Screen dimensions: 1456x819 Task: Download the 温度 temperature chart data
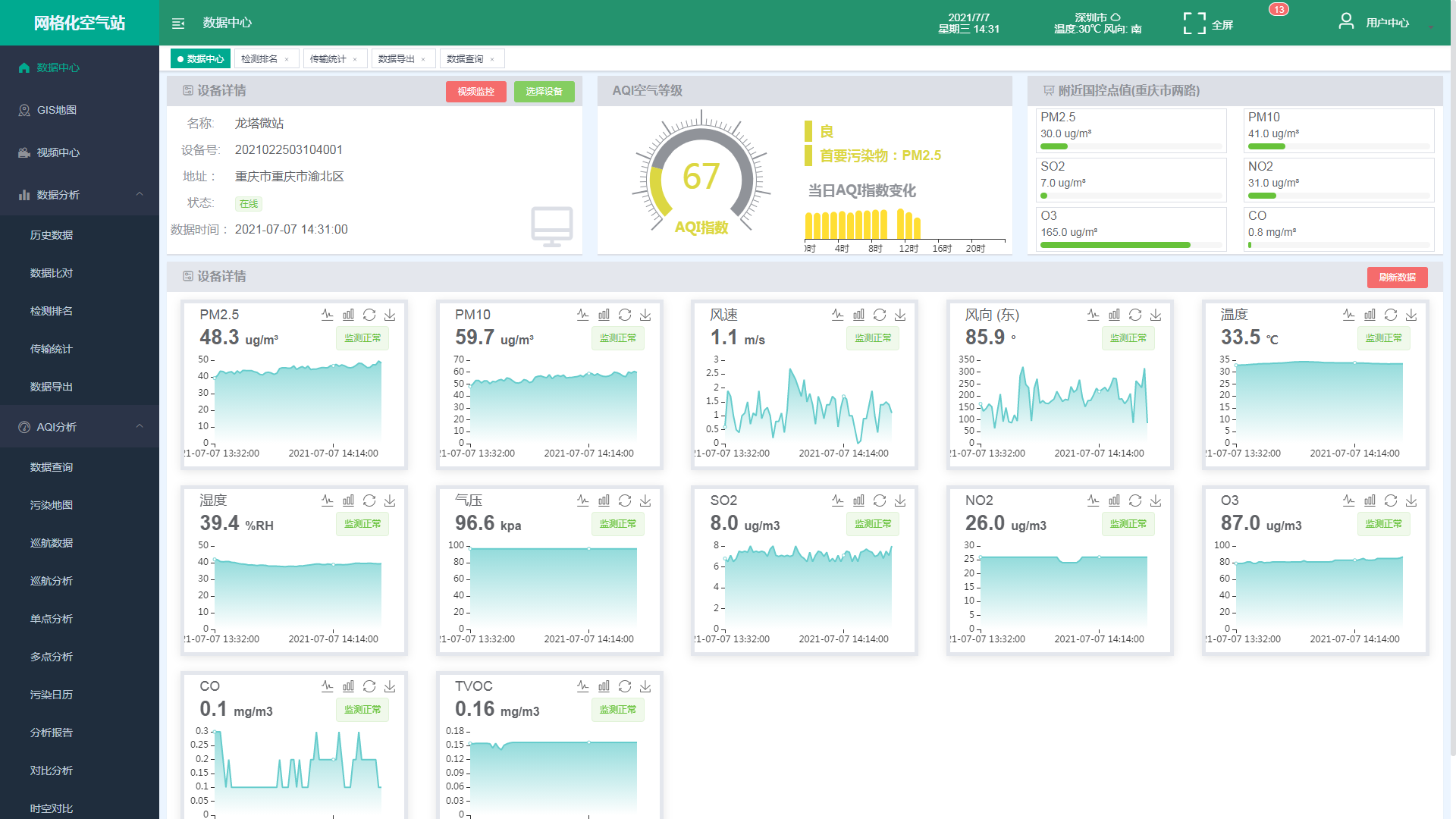[1411, 315]
